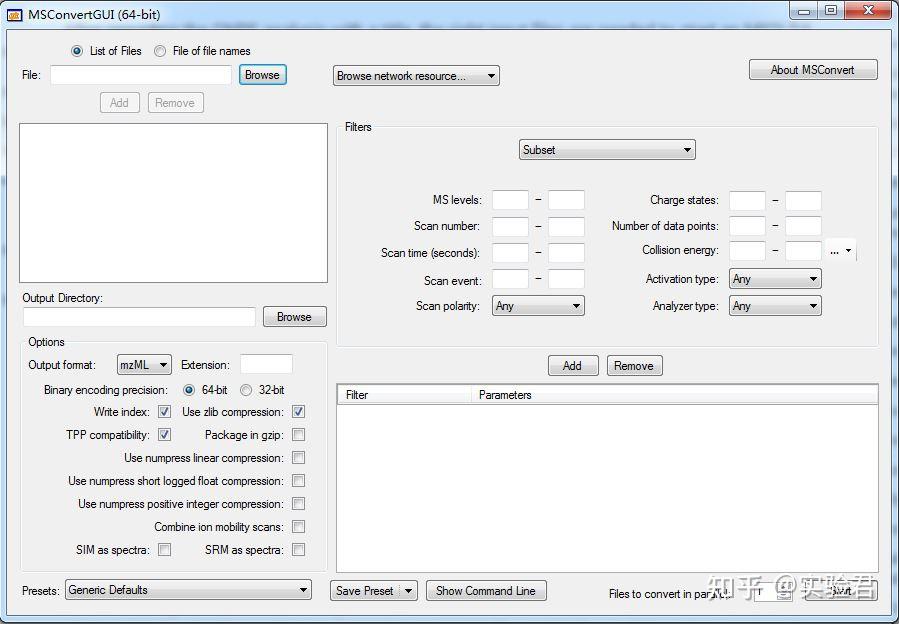Click Number of data points minimum field
Viewport: 899px width, 624px height.
(x=747, y=226)
